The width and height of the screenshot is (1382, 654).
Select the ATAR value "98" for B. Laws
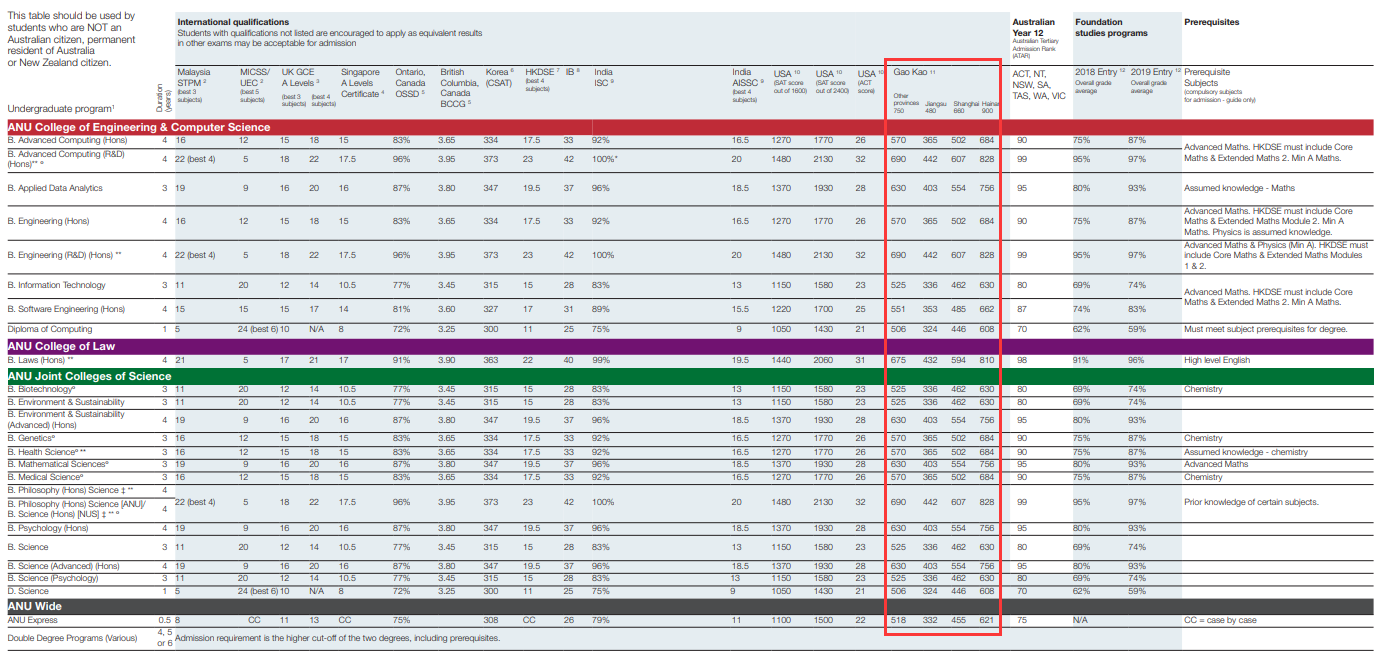point(1021,360)
